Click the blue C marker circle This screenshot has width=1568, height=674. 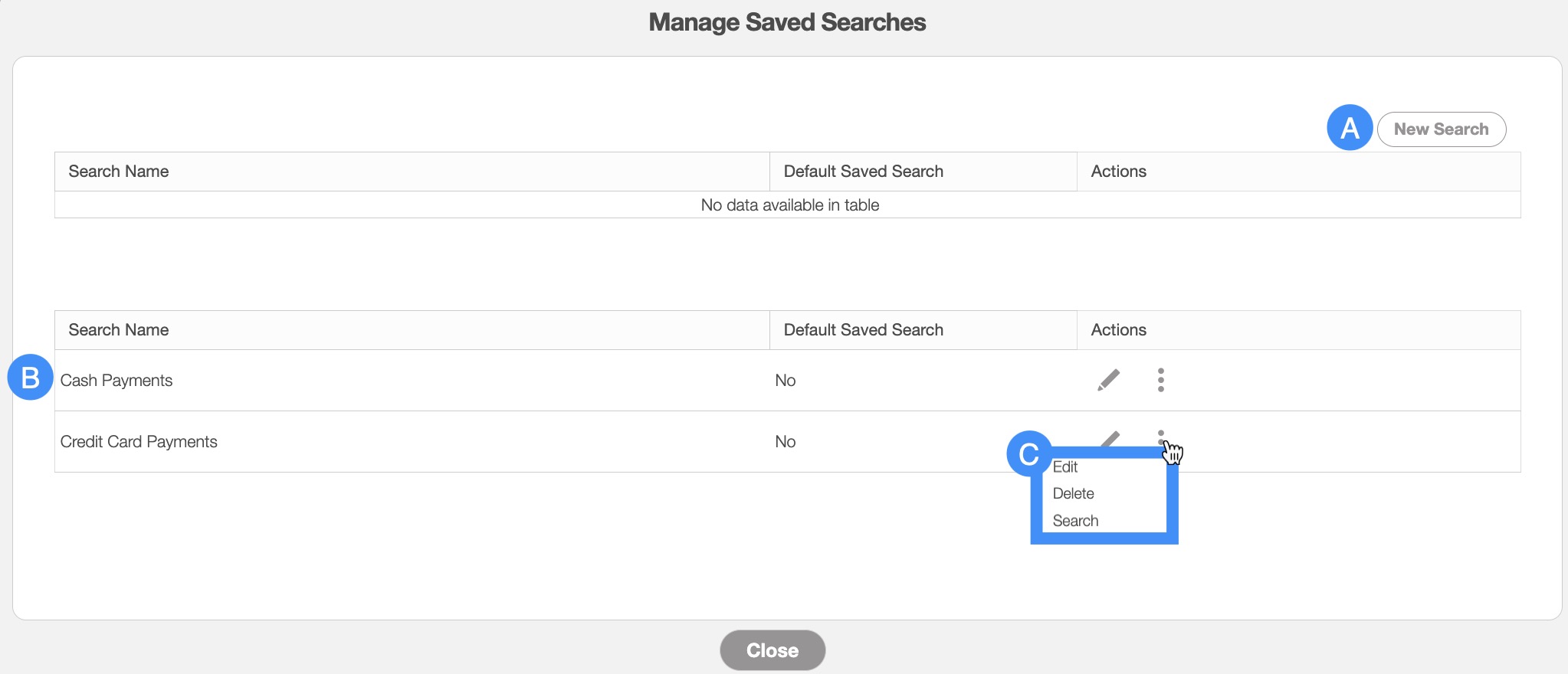coord(1028,453)
